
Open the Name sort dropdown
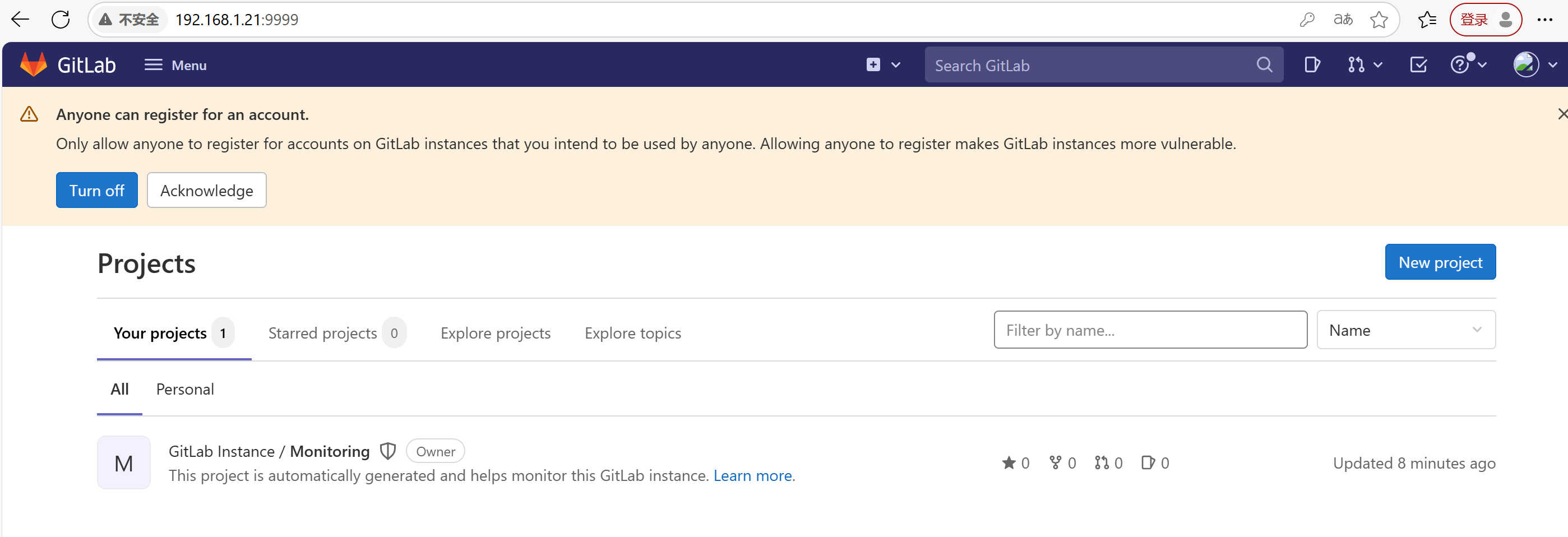point(1405,331)
